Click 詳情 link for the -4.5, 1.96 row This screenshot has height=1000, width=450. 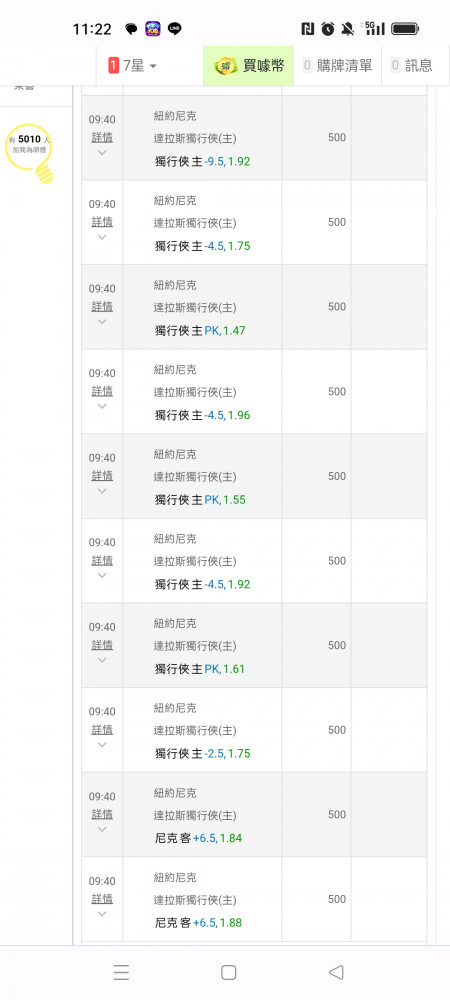[x=102, y=391]
